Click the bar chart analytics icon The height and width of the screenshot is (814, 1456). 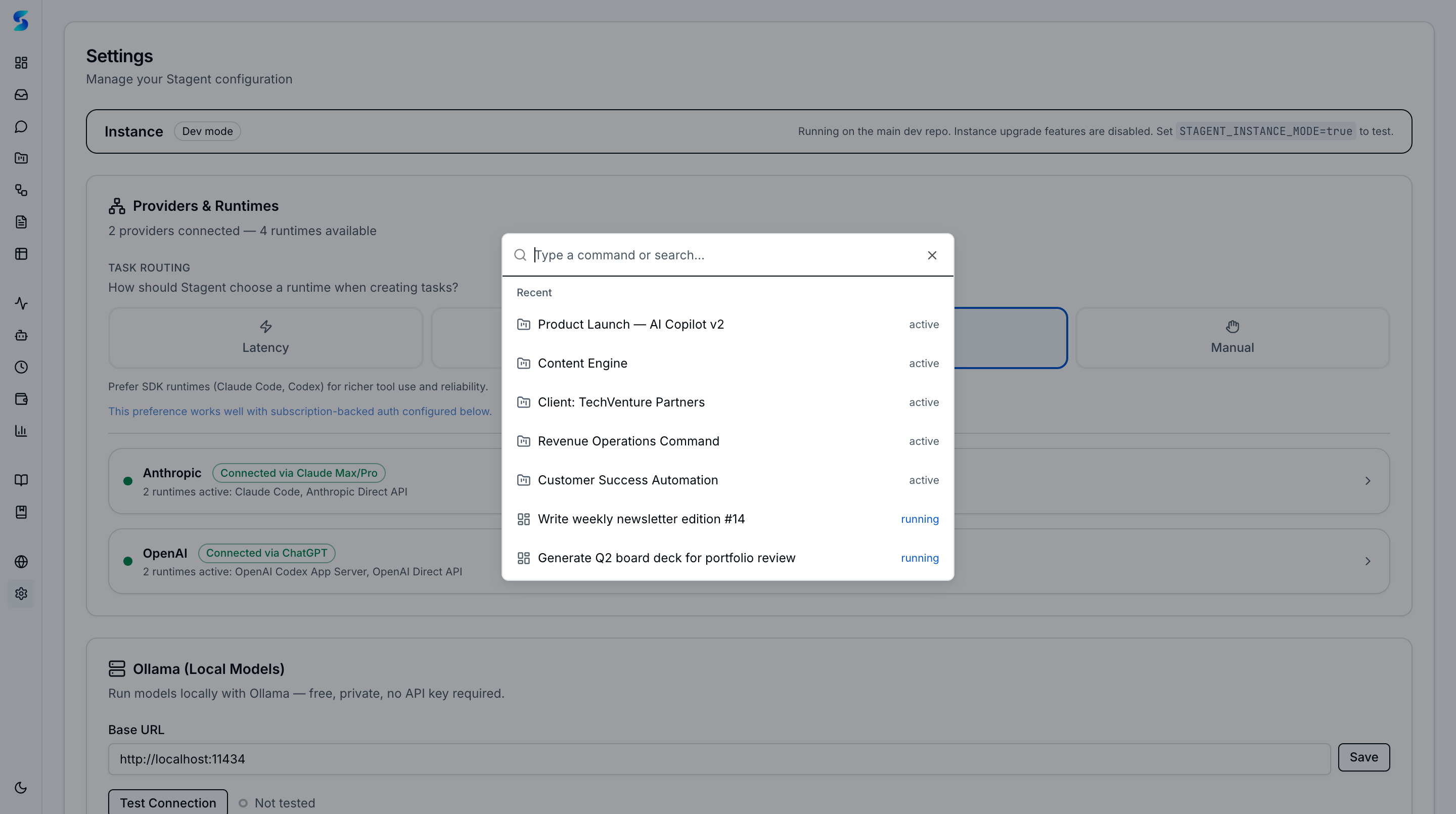(x=21, y=431)
